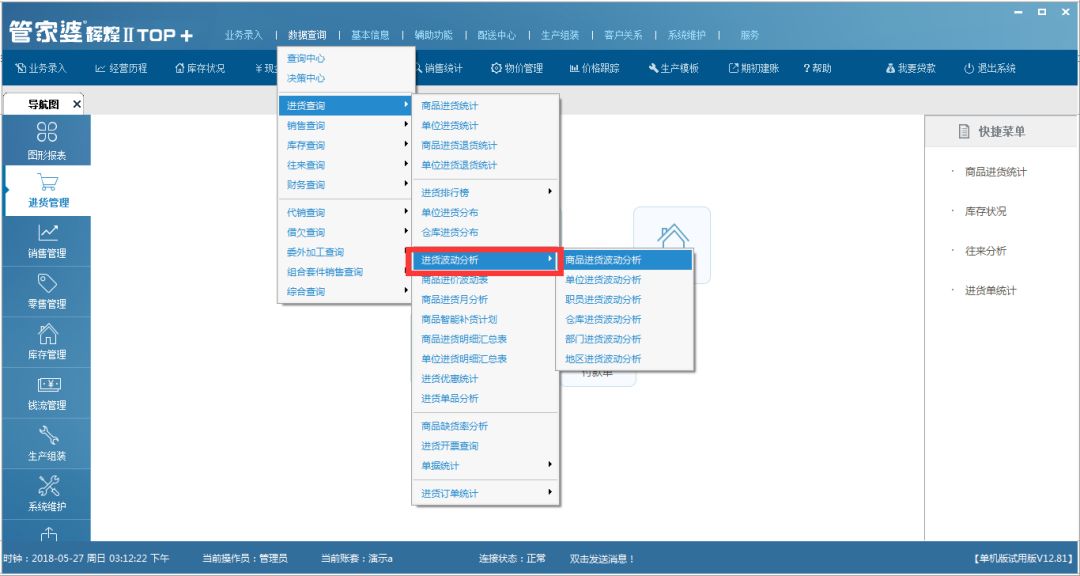The image size is (1080, 576).
Task: Select 生产组装 wrench icon
Action: [x=46, y=444]
